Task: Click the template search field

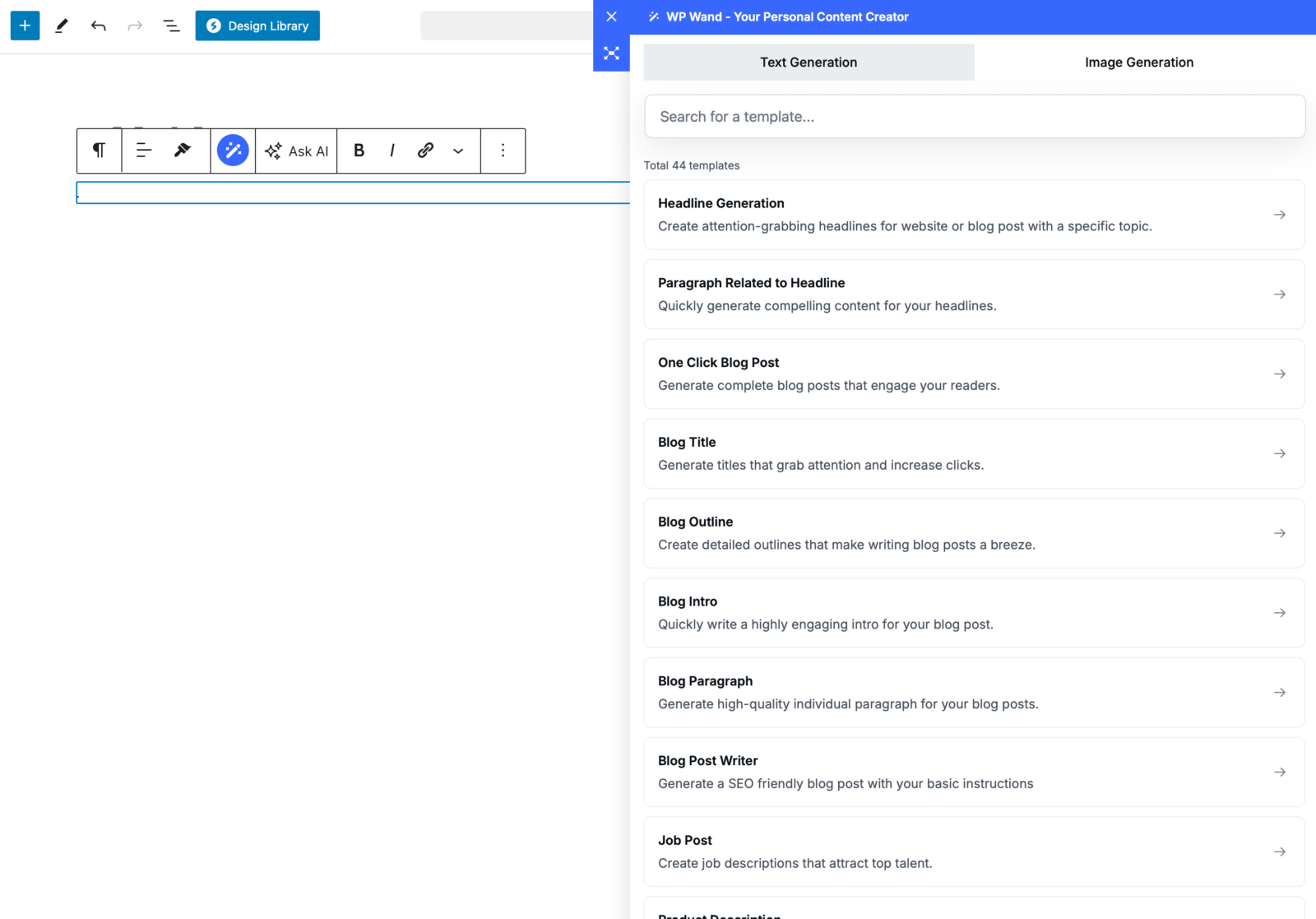Action: [x=974, y=116]
